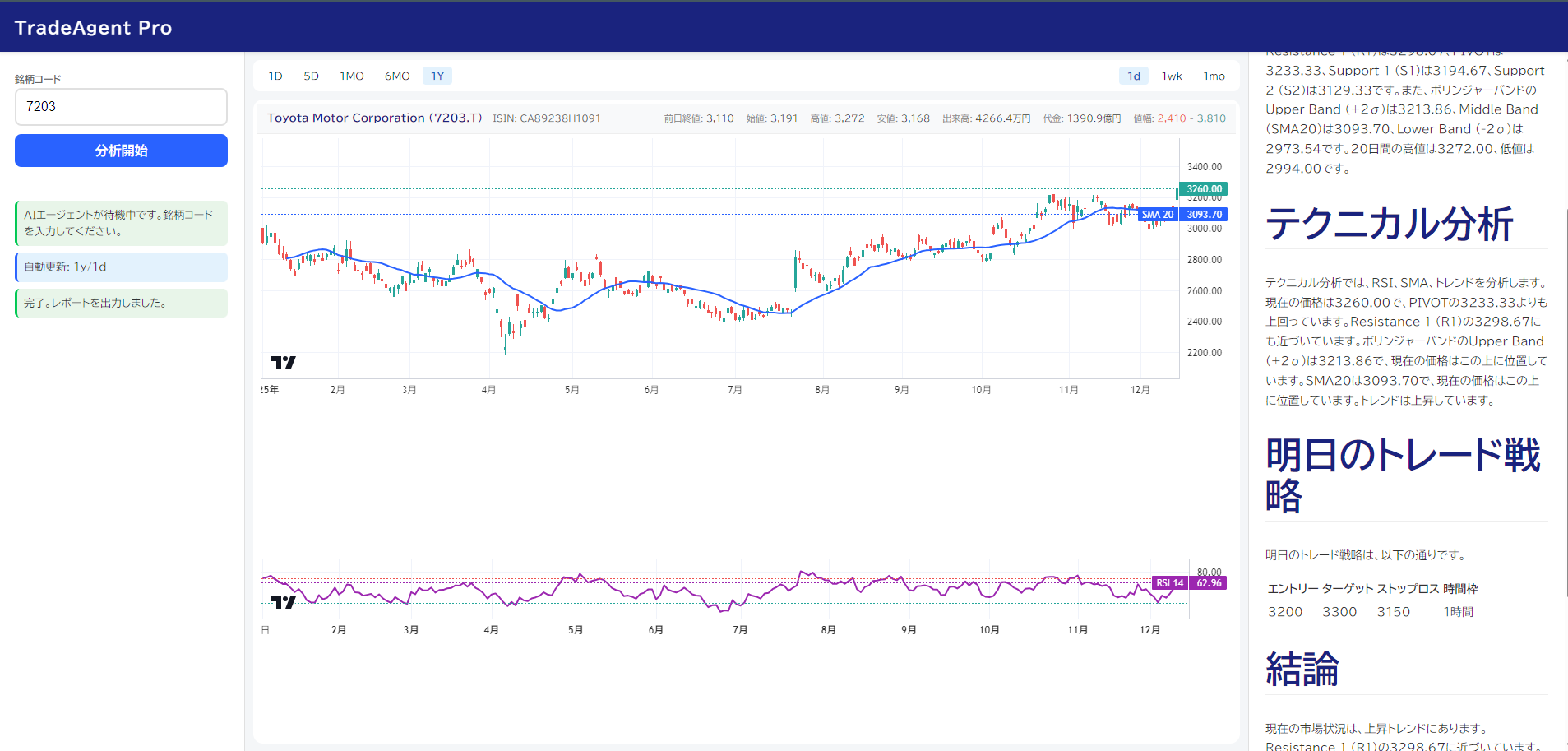Focus the 銘柄コード input field
The width and height of the screenshot is (1568, 751).
pyautogui.click(x=121, y=107)
